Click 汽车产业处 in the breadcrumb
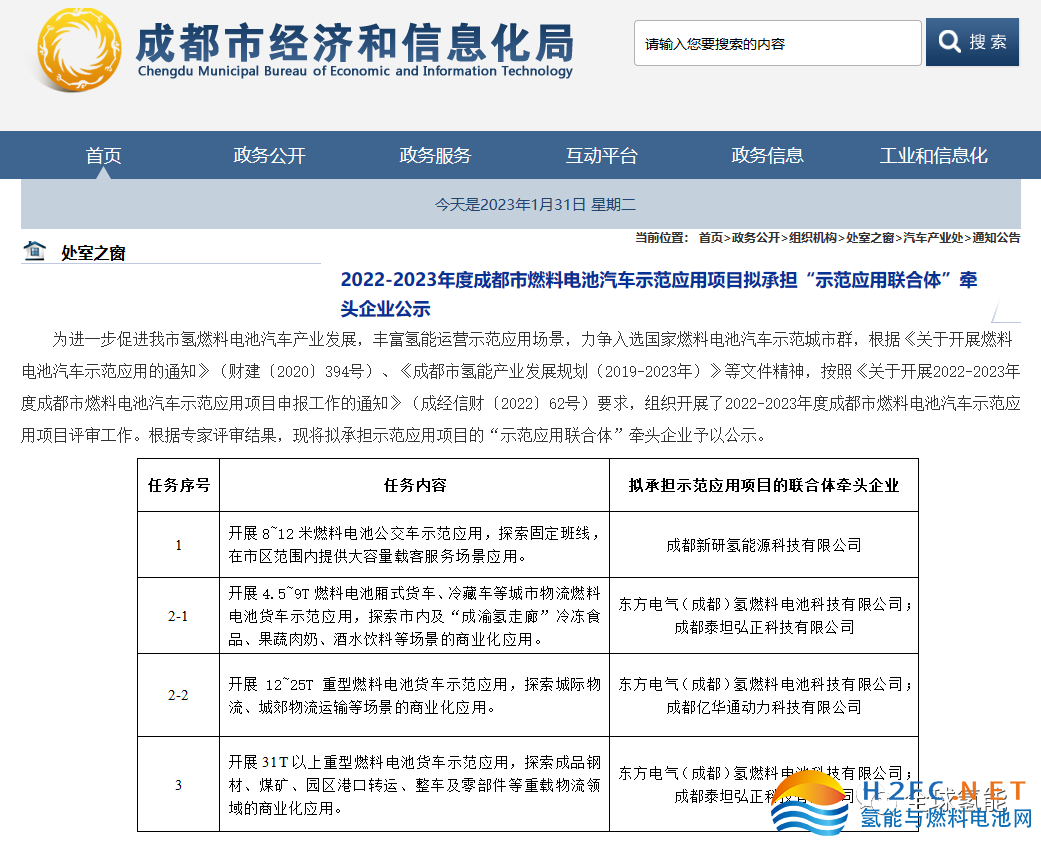The height and width of the screenshot is (846, 1041). [933, 238]
